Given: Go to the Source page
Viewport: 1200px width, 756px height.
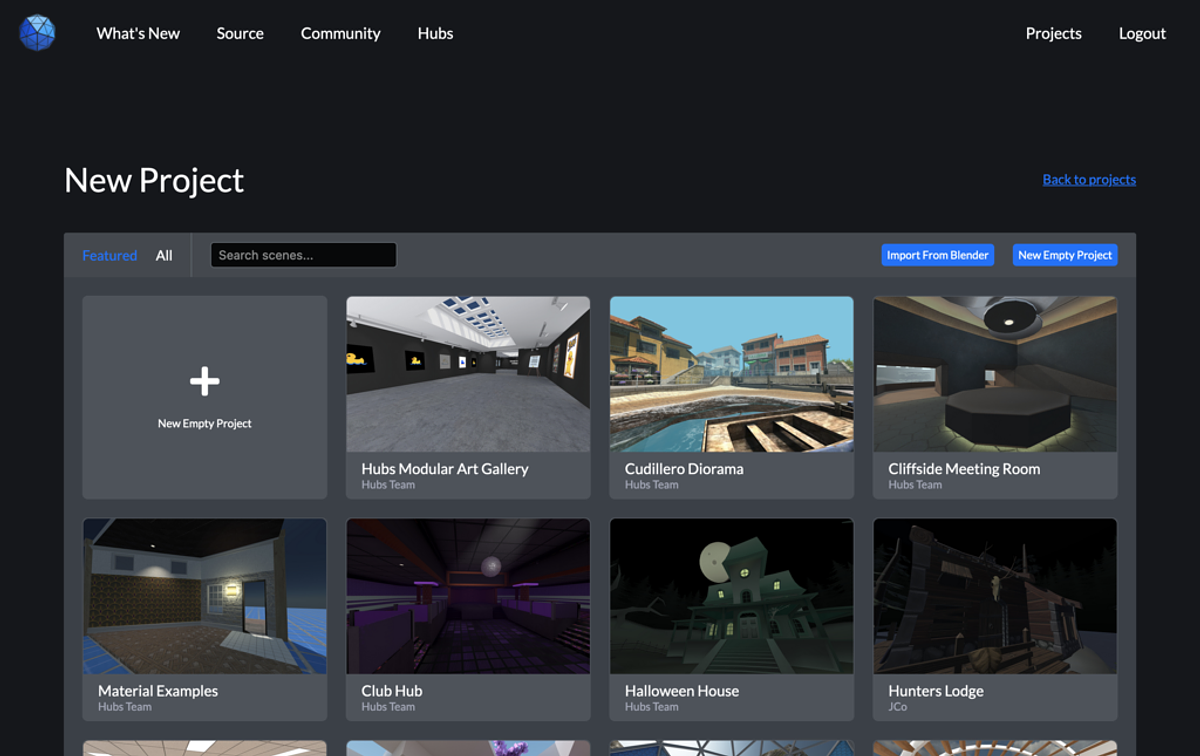Looking at the screenshot, I should pos(240,33).
